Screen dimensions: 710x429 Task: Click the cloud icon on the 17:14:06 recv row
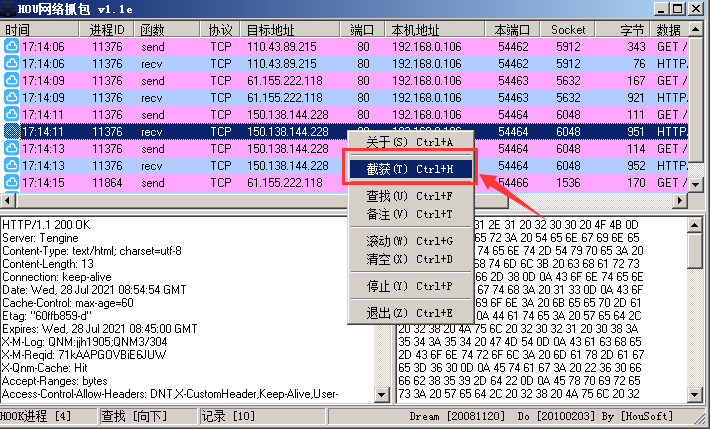click(x=11, y=63)
